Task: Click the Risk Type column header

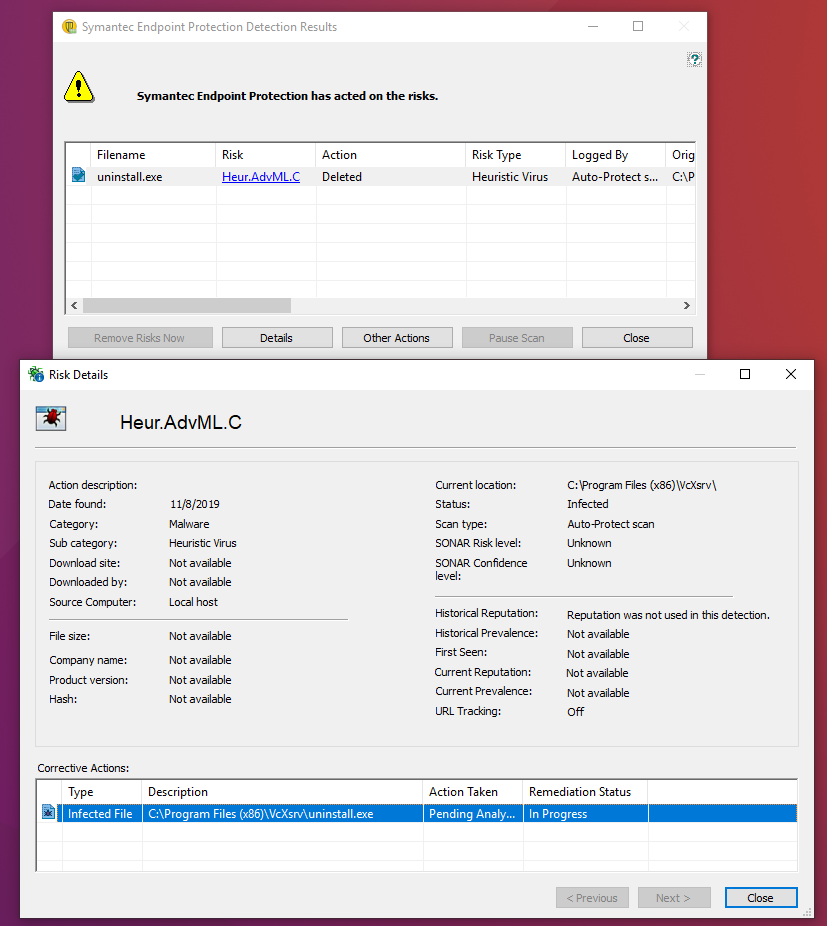Action: pyautogui.click(x=516, y=155)
